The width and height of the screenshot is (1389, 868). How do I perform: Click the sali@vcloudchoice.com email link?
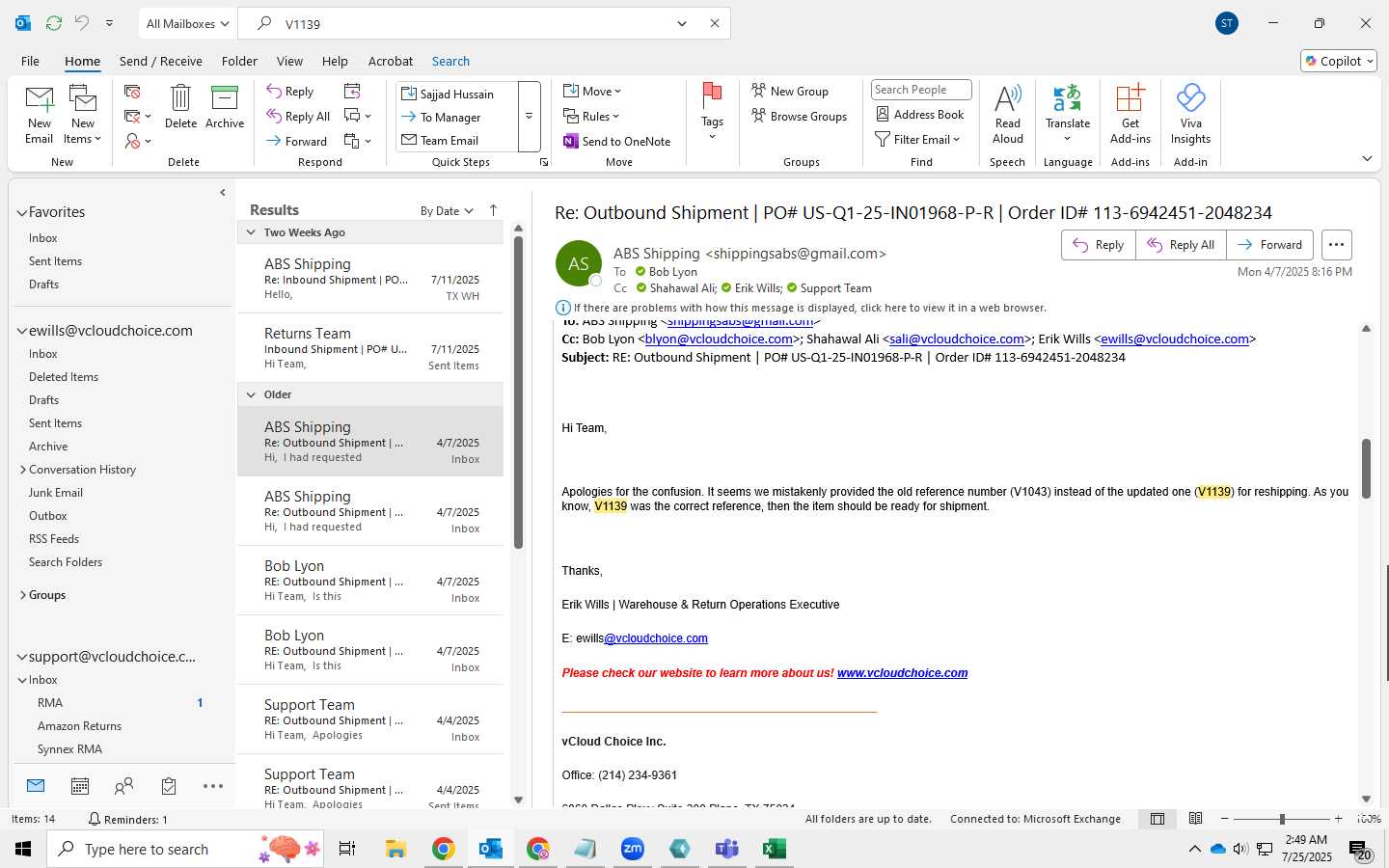[957, 339]
